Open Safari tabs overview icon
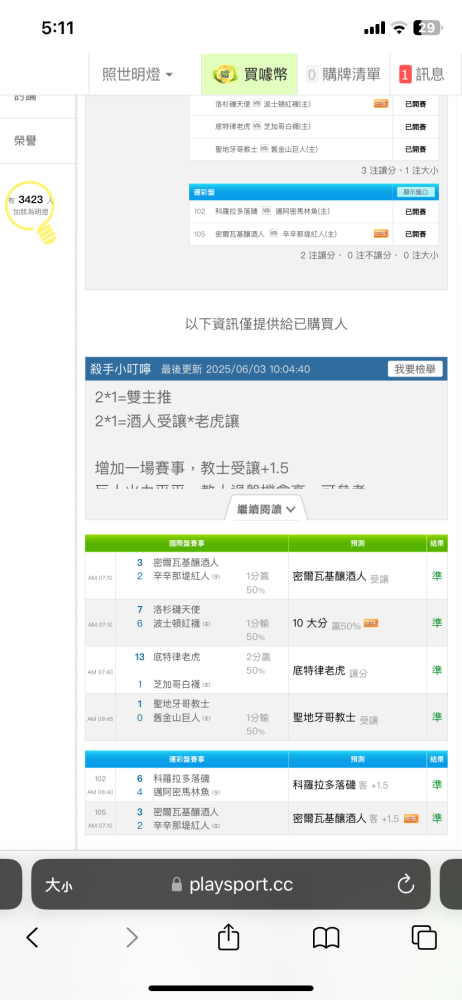Image resolution: width=462 pixels, height=1000 pixels. tap(424, 938)
